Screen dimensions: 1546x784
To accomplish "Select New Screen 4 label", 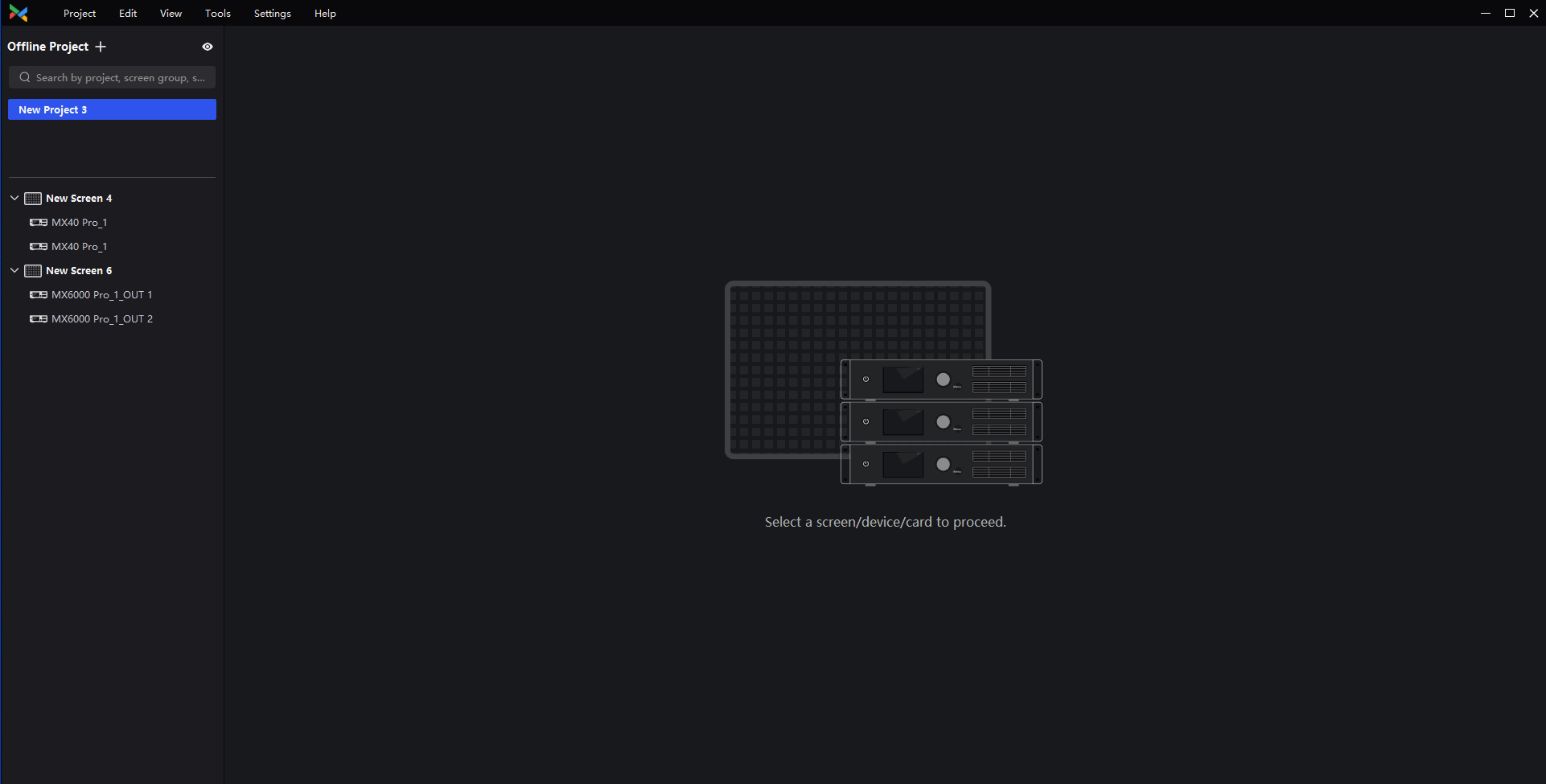I will click(x=79, y=199).
